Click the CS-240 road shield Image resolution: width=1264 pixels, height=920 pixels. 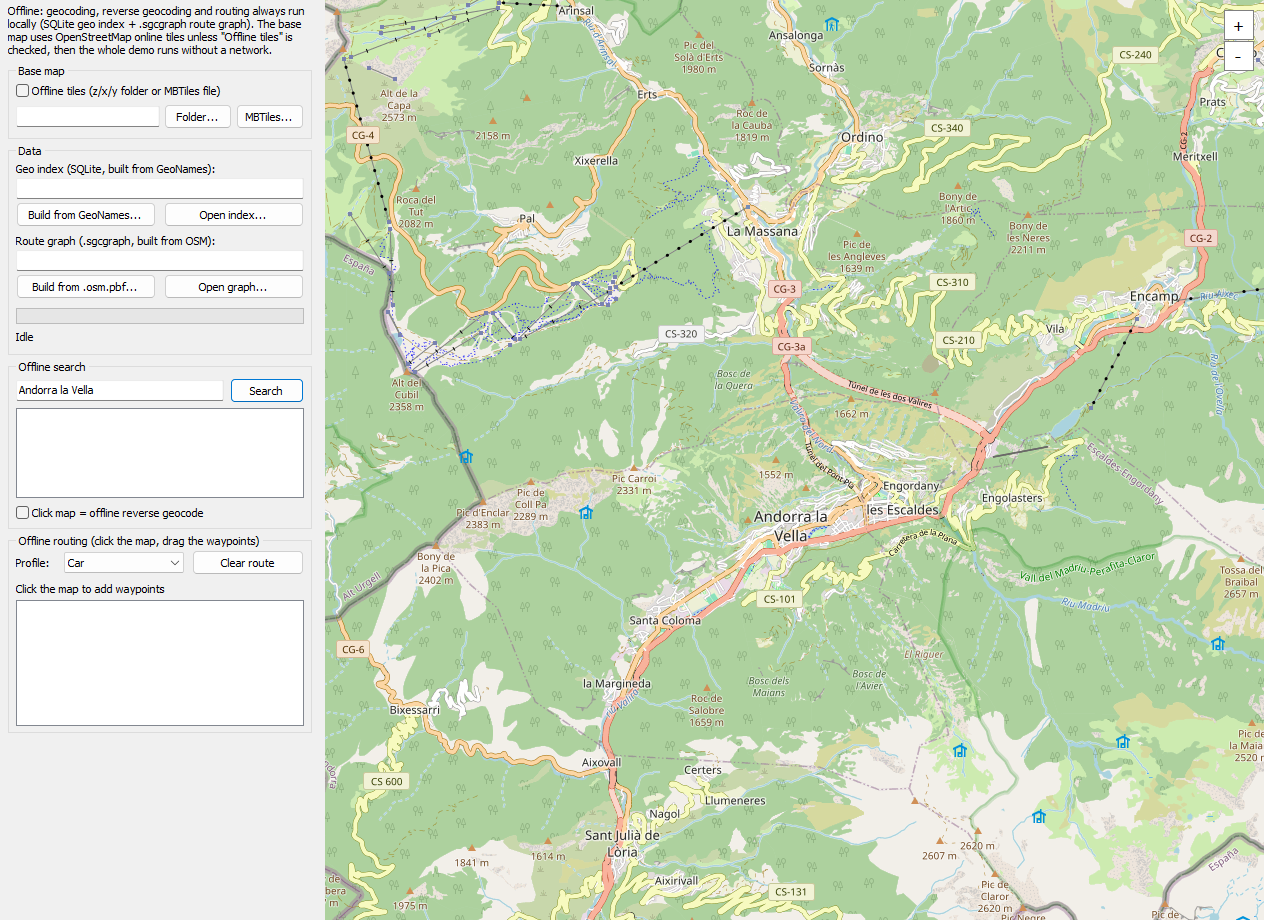pos(1136,55)
